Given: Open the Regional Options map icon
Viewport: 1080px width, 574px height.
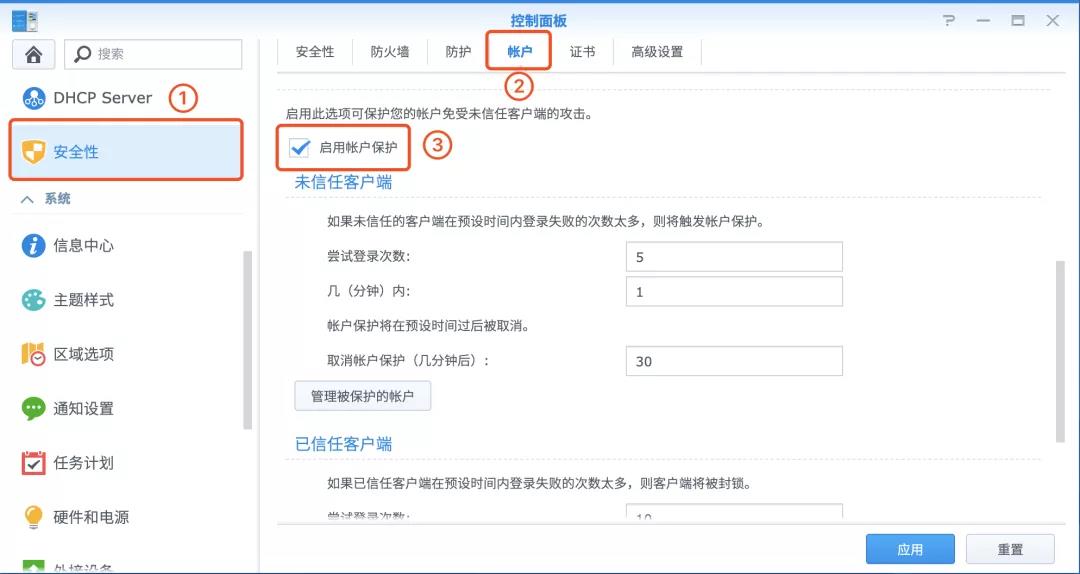Looking at the screenshot, I should point(33,354).
